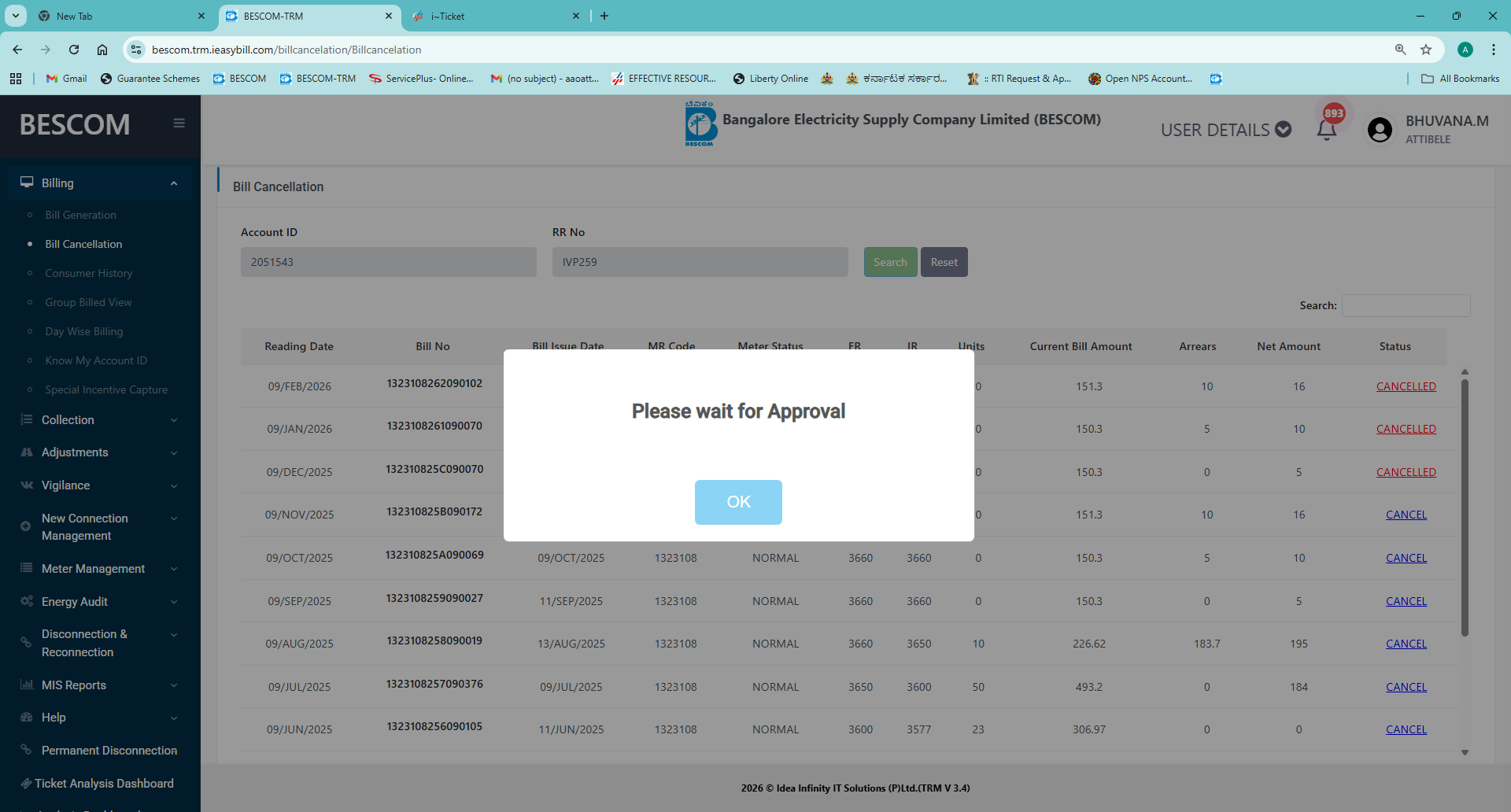The width and height of the screenshot is (1511, 812).
Task: Click the BHUVANA.M user avatar icon
Action: click(x=1380, y=129)
